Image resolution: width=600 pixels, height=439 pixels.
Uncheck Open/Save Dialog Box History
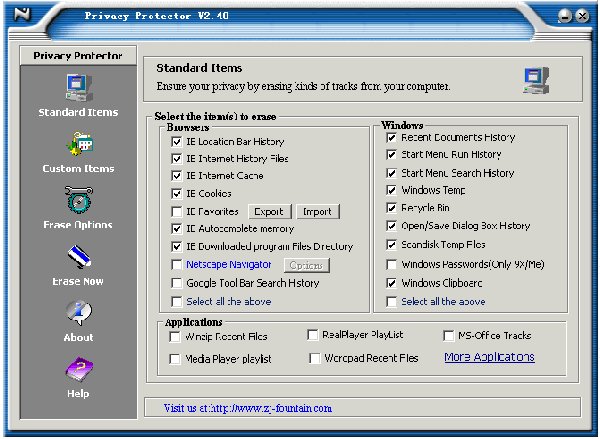click(391, 226)
